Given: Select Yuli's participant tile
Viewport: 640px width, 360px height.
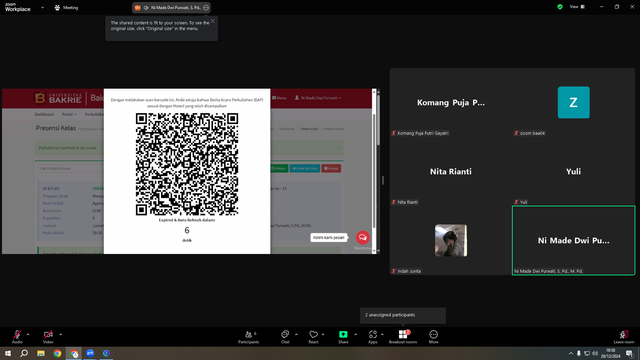Looking at the screenshot, I should (573, 171).
